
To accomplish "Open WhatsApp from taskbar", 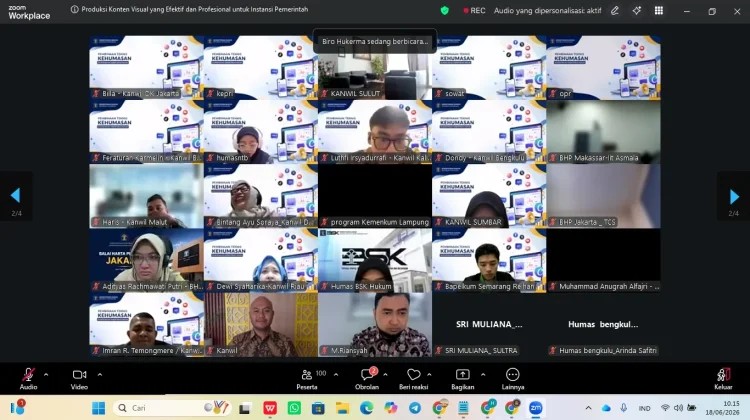I will coord(294,409).
